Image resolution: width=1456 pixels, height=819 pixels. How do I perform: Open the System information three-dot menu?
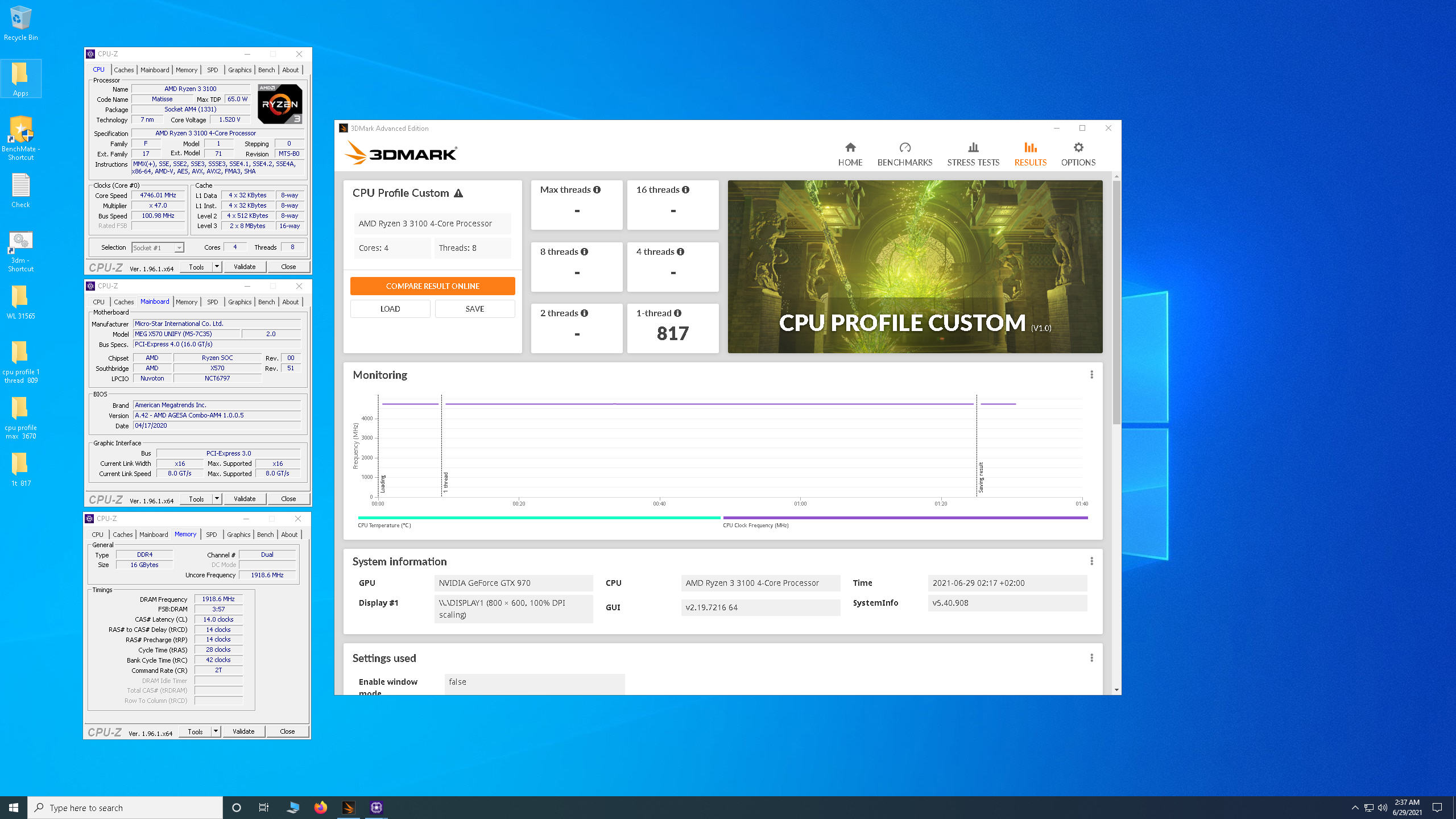pyautogui.click(x=1091, y=561)
